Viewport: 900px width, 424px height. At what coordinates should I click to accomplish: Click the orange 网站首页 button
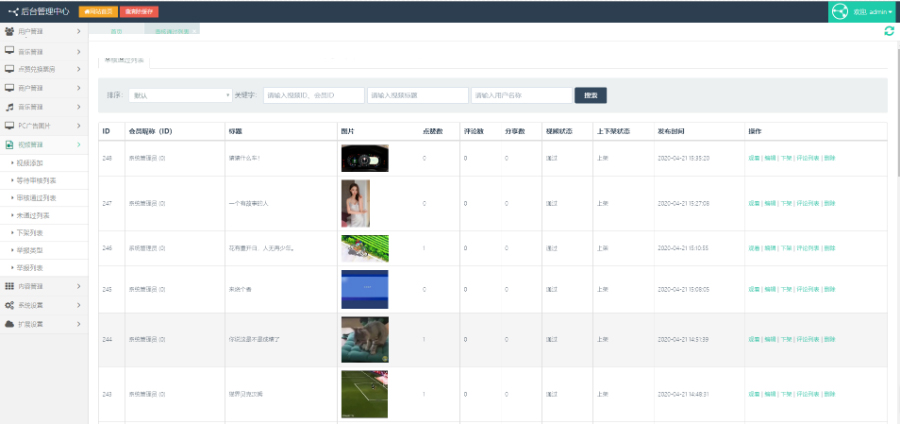[97, 11]
